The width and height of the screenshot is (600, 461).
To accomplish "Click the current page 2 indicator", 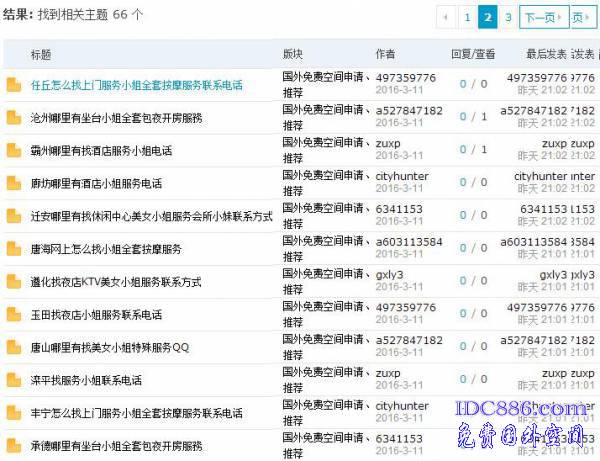I will pos(487,17).
